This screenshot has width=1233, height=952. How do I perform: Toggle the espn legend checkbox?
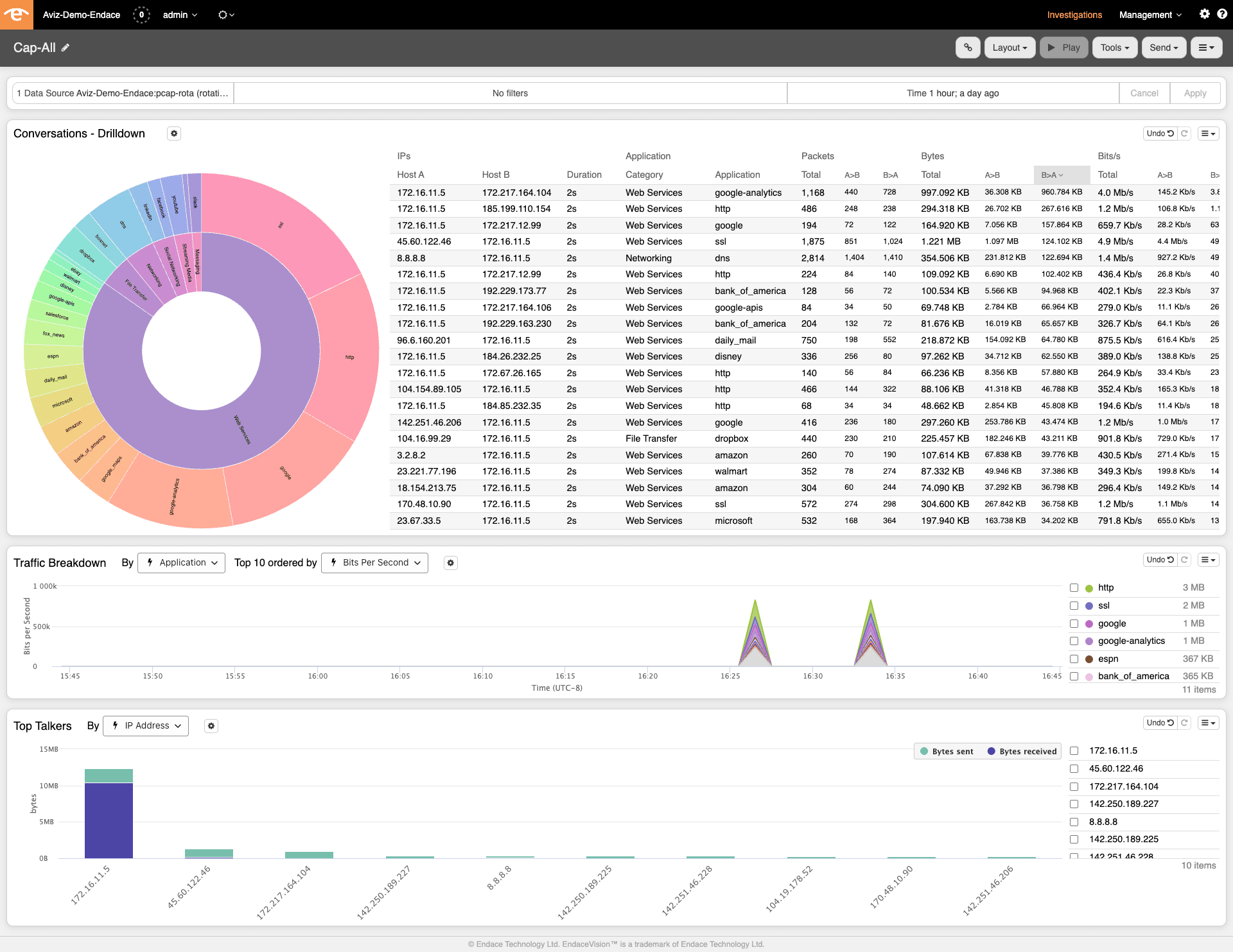tap(1074, 659)
